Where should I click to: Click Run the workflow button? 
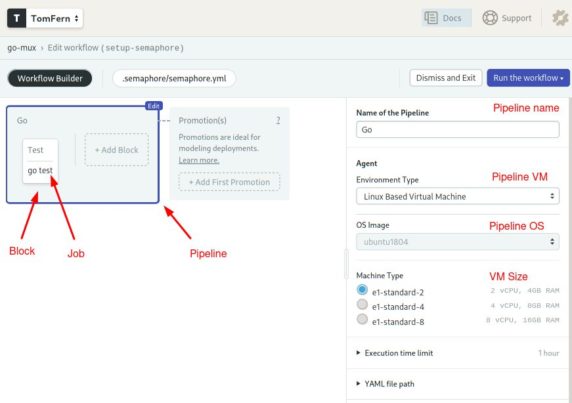[528, 78]
